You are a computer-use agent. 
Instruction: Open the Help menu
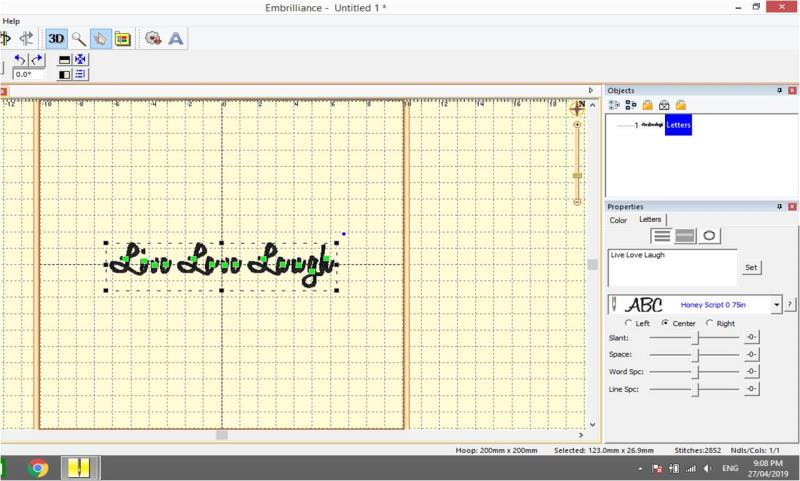pos(11,21)
